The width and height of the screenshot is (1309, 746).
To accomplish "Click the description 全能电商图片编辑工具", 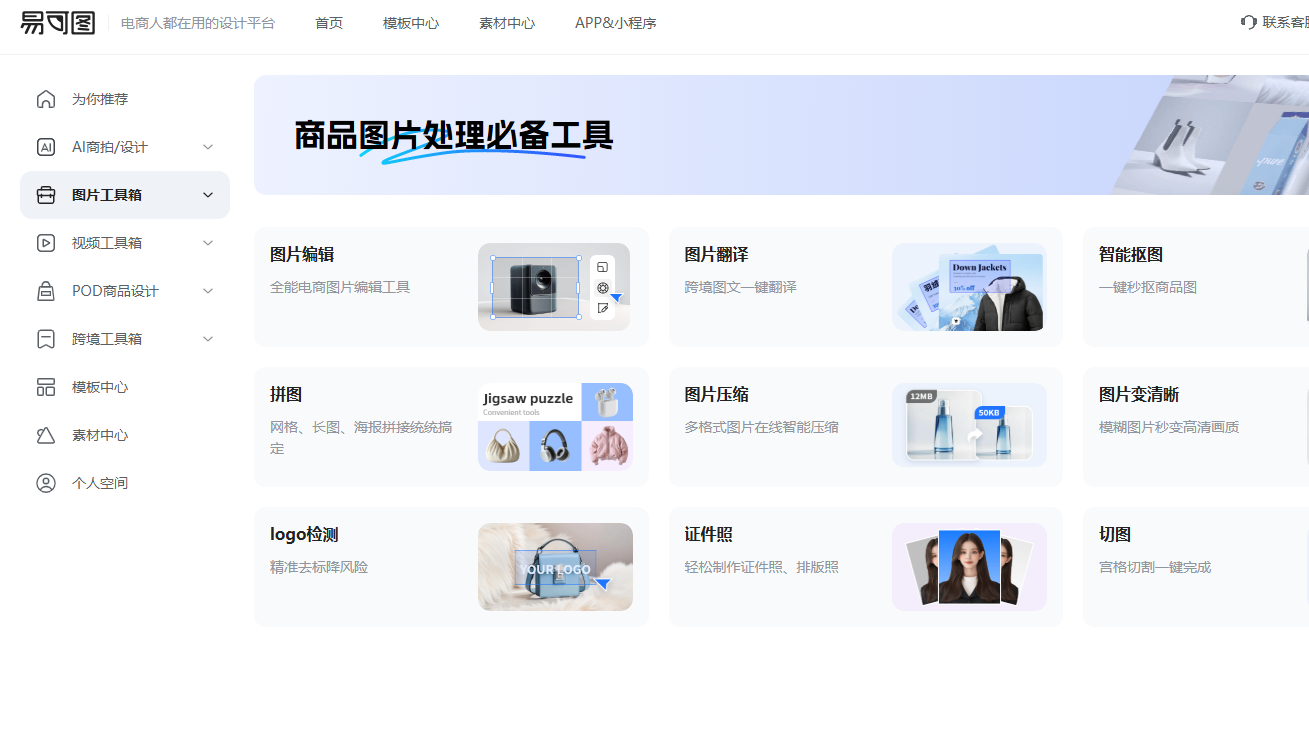I will 340,287.
